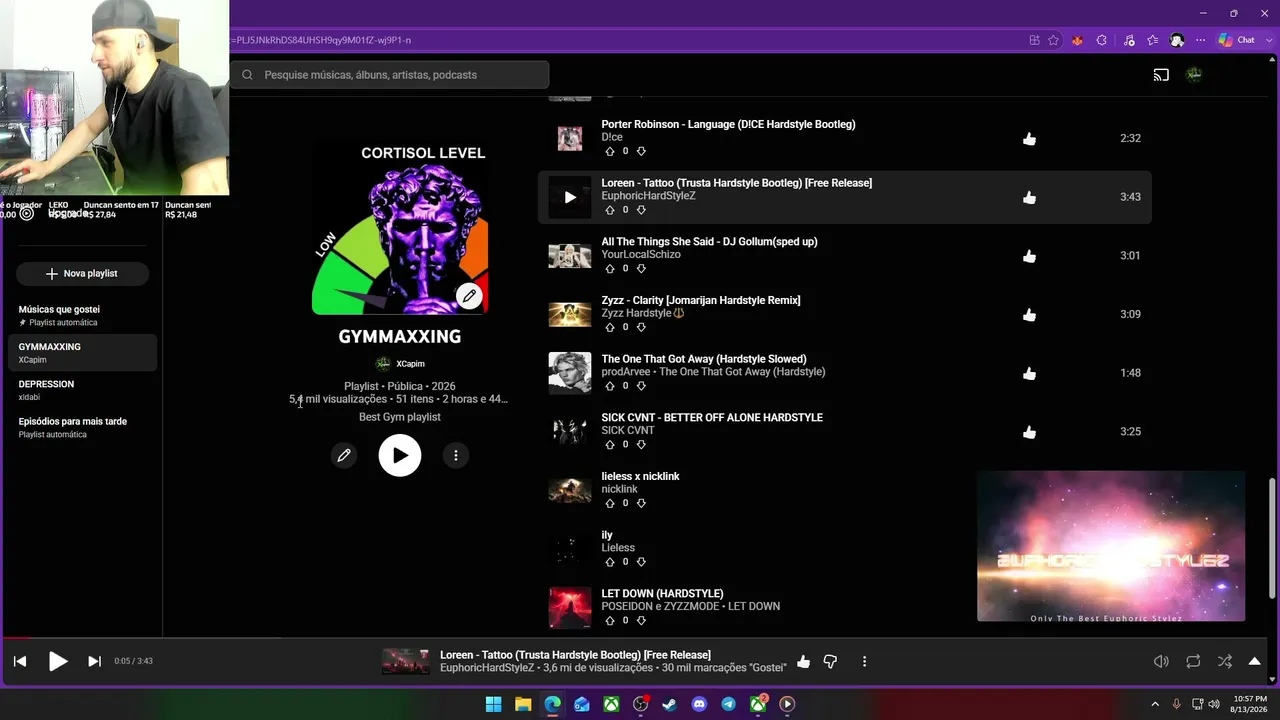
Task: Toggle repeat mode in the player bar
Action: (1193, 661)
